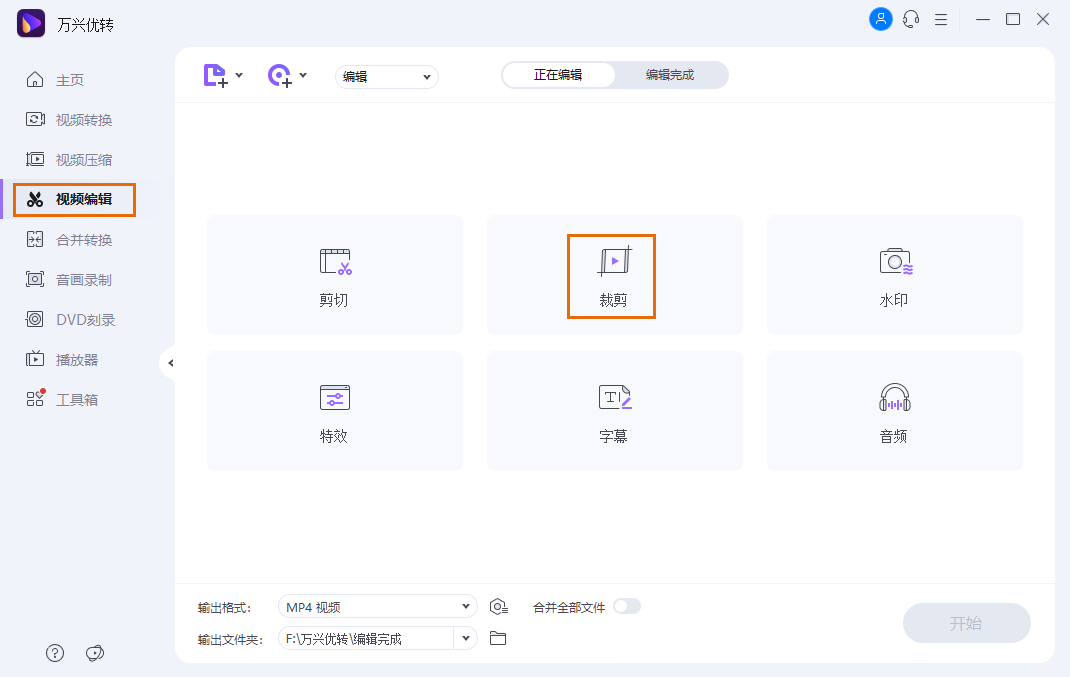Select the 字幕 (Subtitle) tool
1070x677 pixels.
tap(614, 411)
